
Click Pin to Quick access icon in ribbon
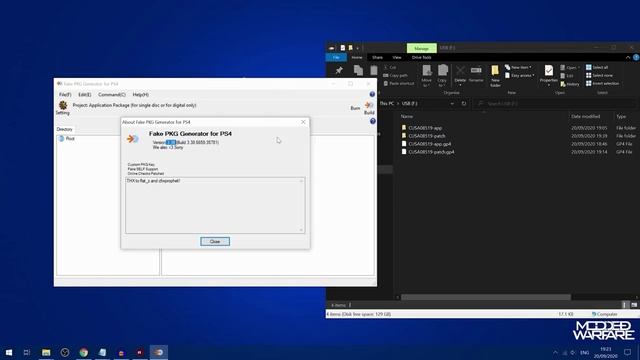[x=339, y=71]
